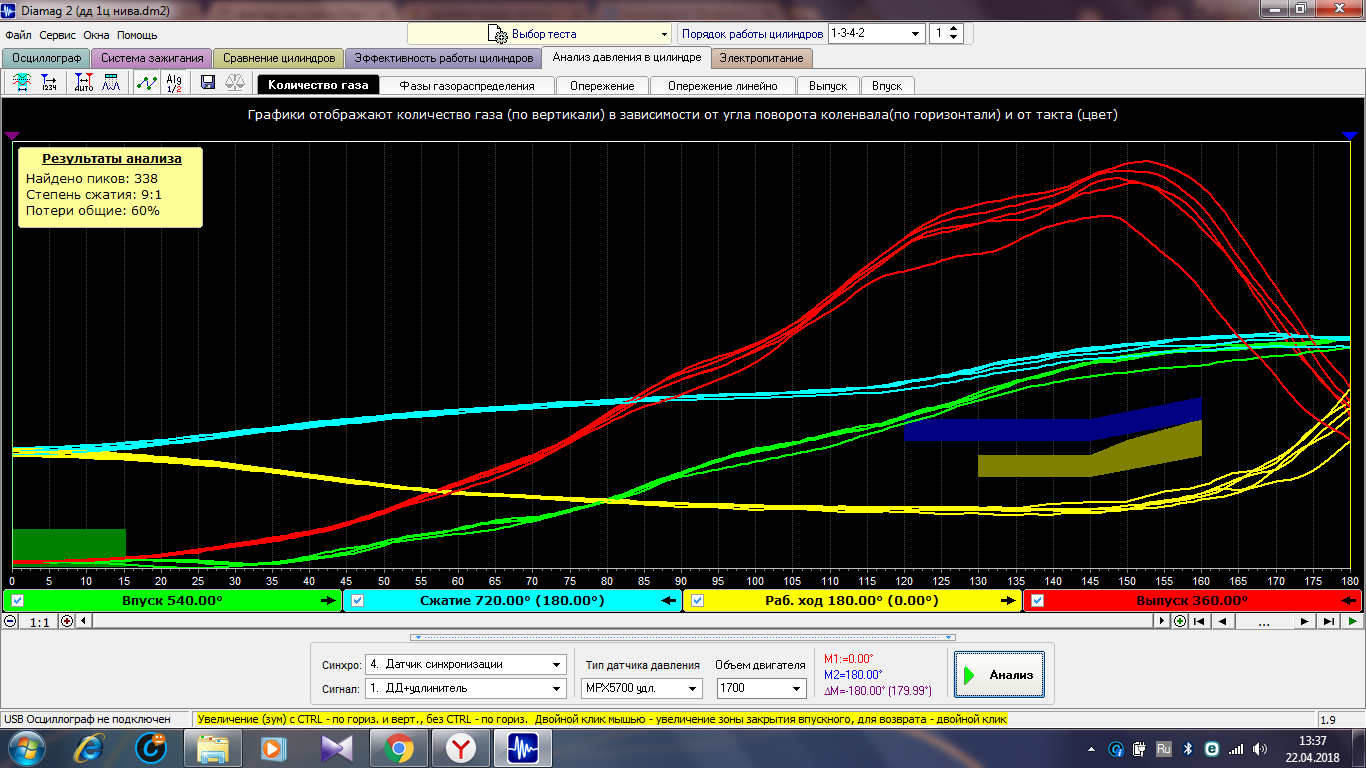
Task: Open the Помощь menu
Action: coord(137,35)
